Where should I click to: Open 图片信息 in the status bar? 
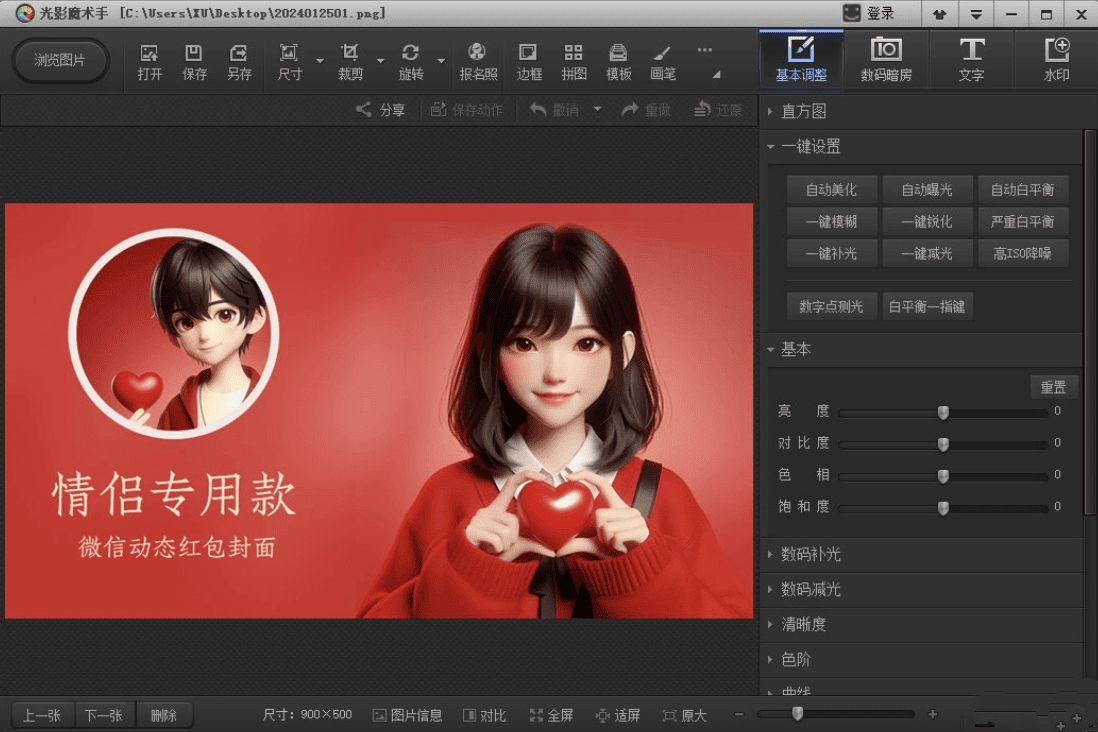click(408, 714)
